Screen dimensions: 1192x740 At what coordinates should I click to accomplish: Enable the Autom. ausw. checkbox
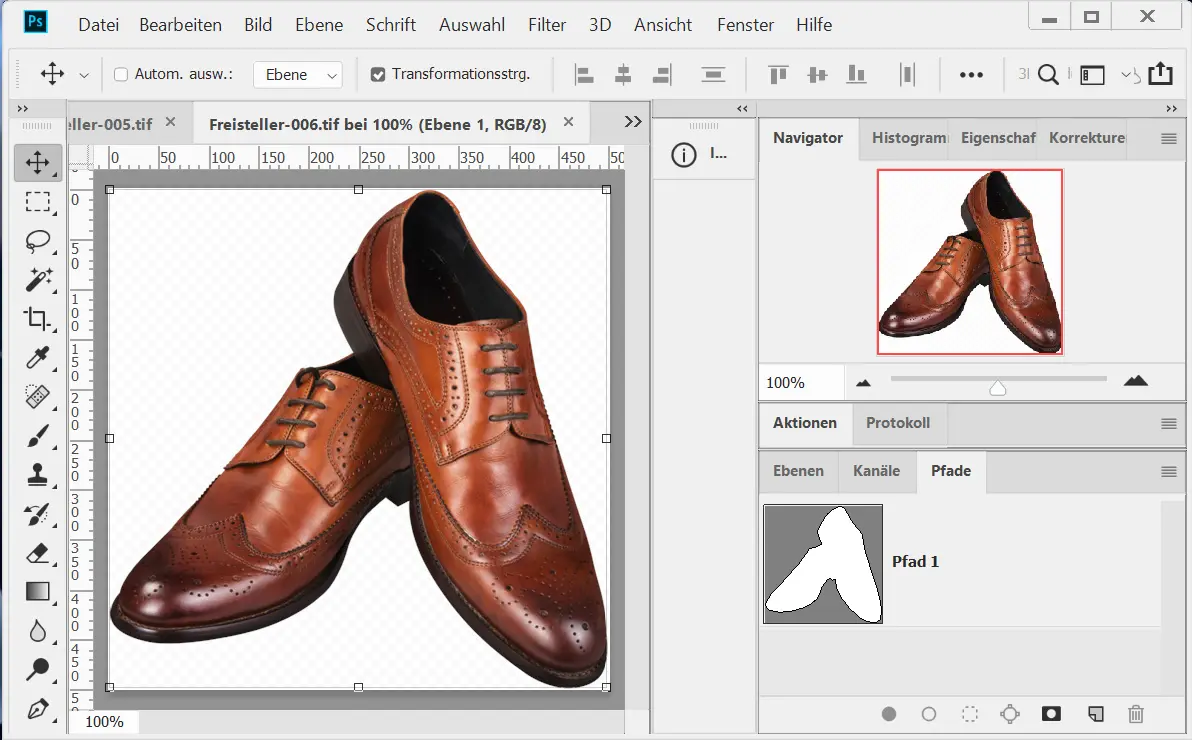click(121, 74)
